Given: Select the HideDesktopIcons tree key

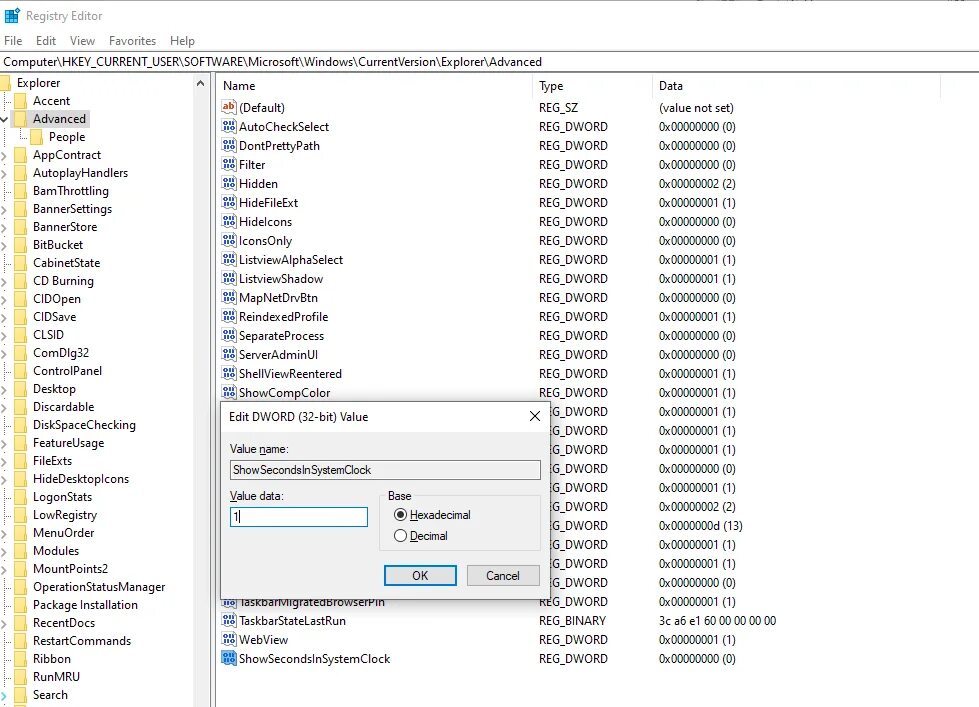Looking at the screenshot, I should coord(81,479).
